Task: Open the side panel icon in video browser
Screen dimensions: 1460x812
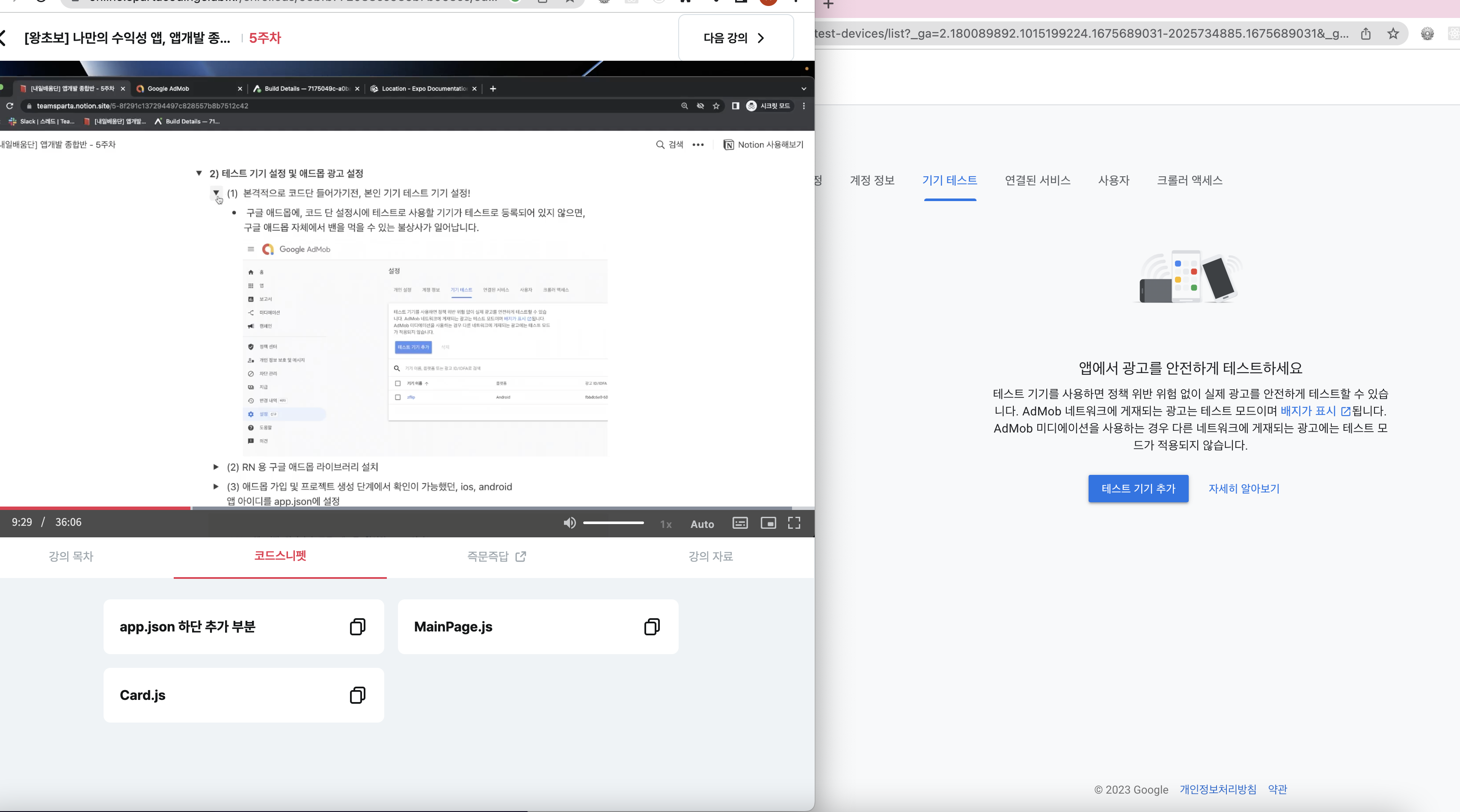Action: pos(735,106)
